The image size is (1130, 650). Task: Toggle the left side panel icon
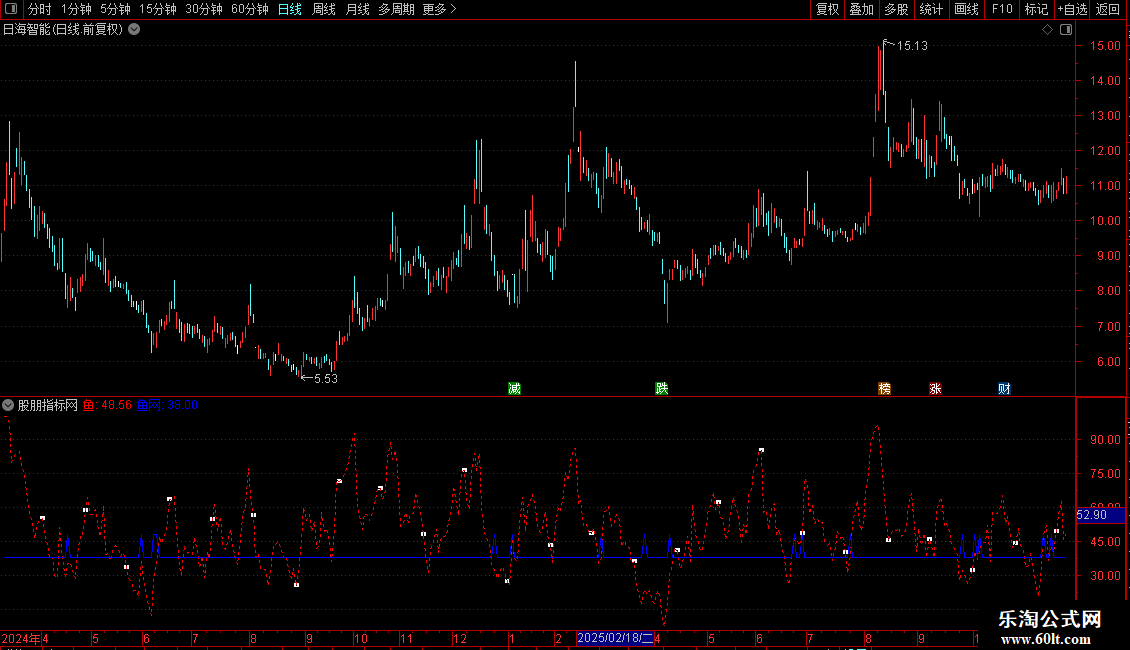click(11, 9)
